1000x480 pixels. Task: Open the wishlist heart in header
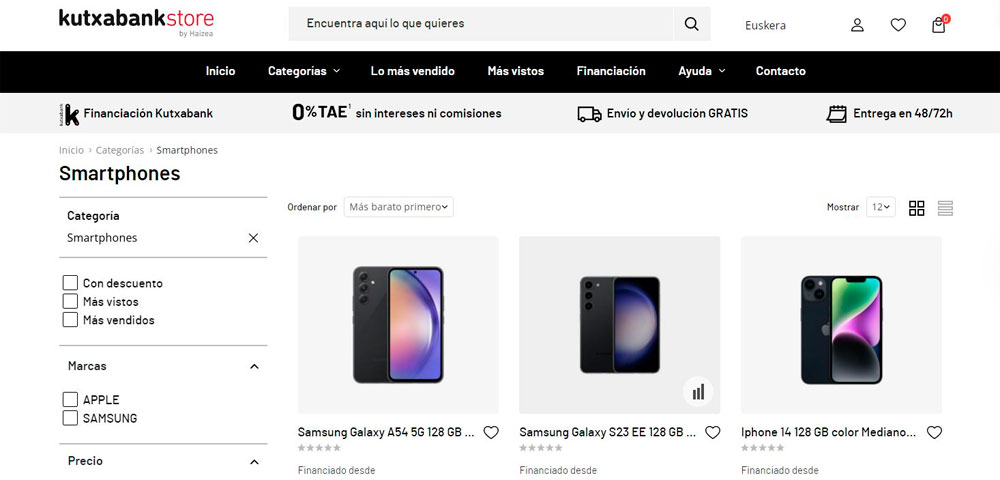point(898,25)
